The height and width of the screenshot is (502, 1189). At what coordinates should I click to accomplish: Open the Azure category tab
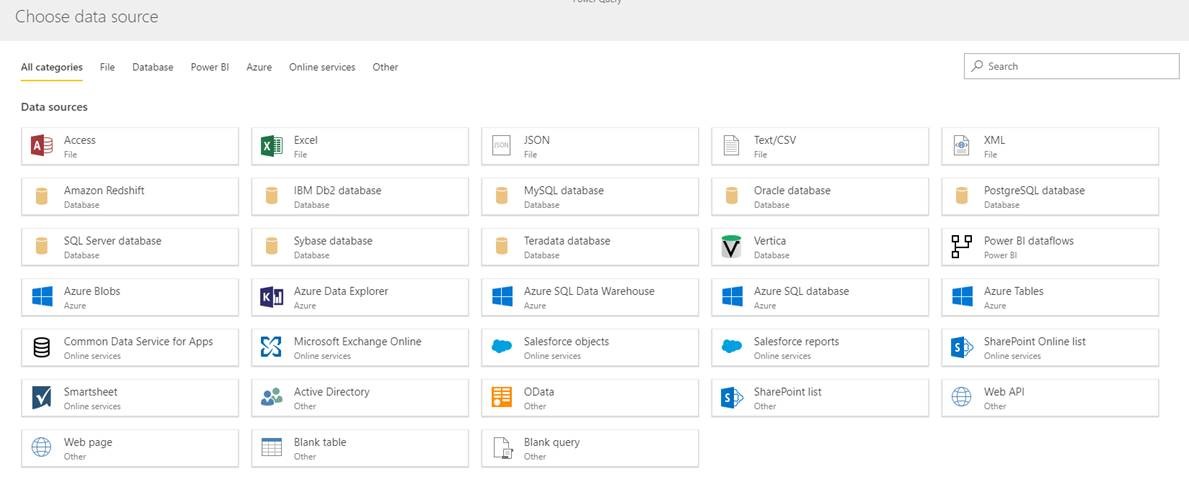(259, 67)
